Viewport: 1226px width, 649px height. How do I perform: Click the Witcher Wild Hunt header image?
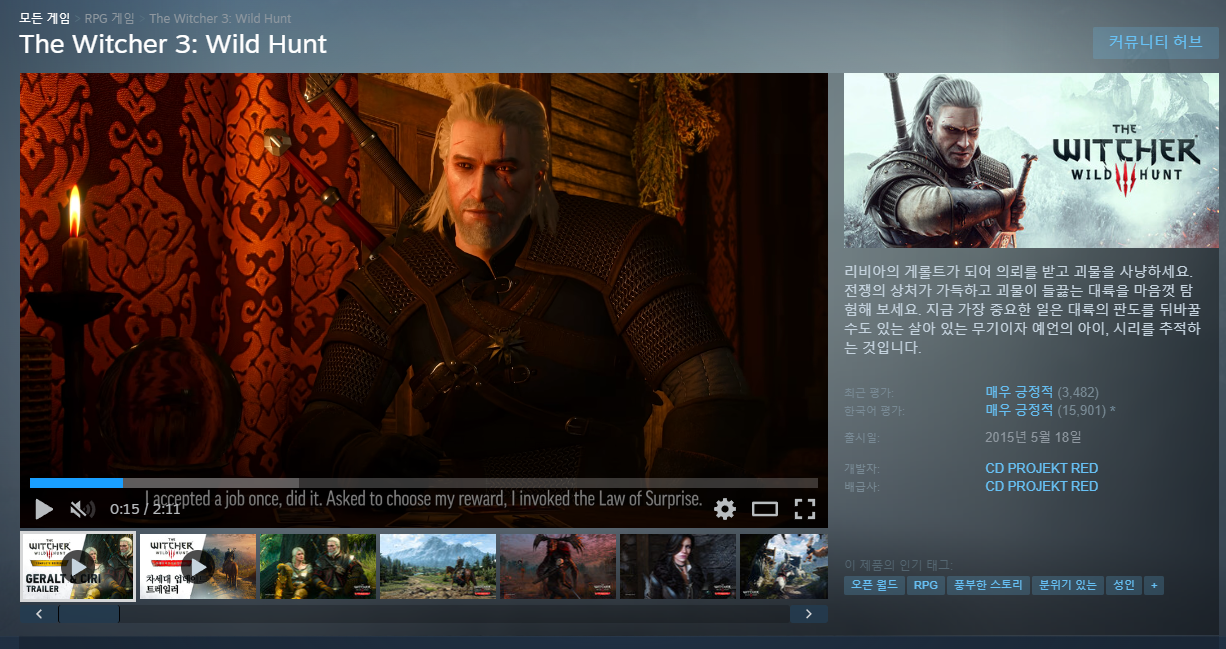click(x=1032, y=160)
